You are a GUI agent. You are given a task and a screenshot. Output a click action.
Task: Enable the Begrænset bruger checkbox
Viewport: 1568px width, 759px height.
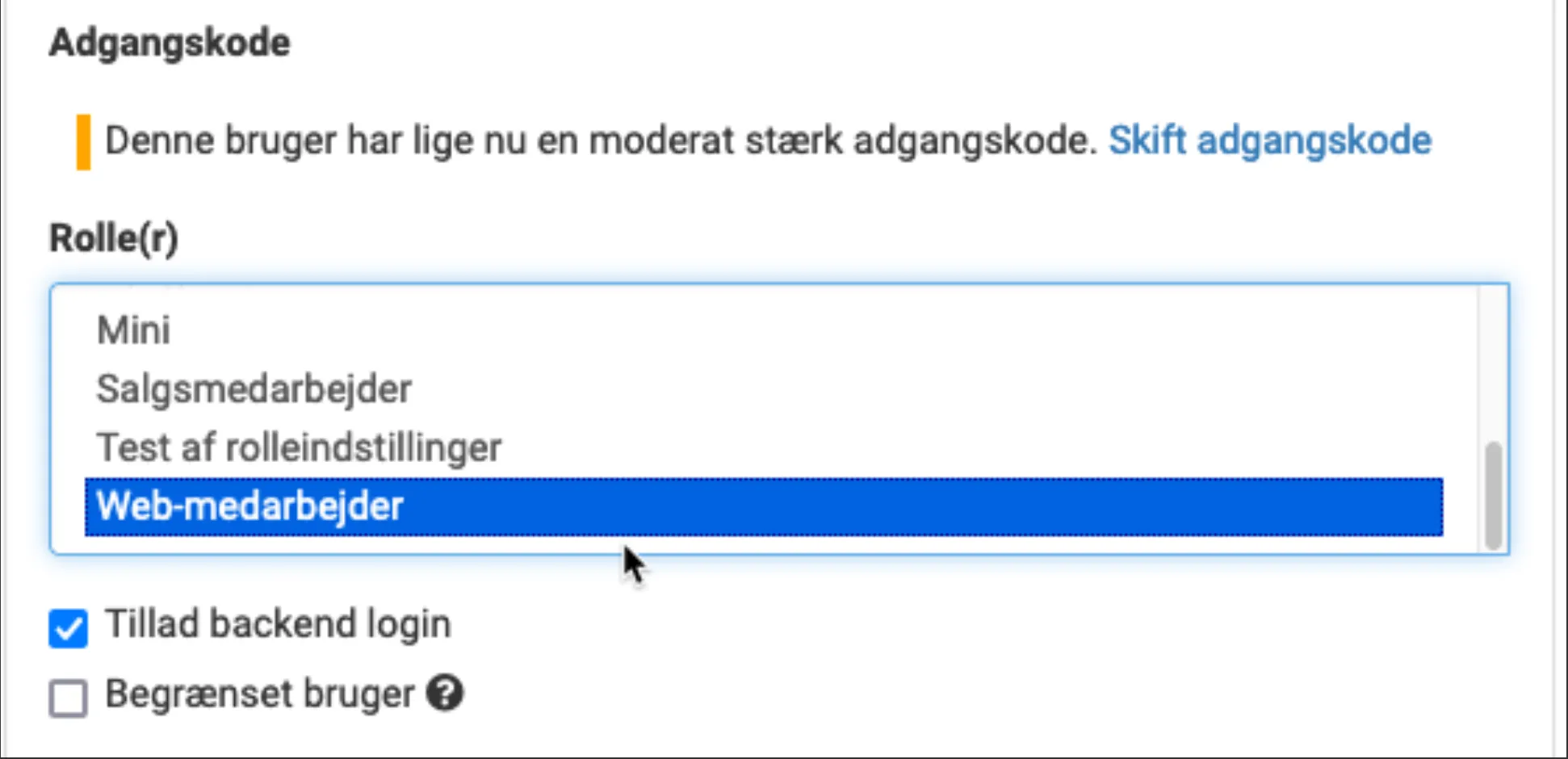click(x=68, y=698)
